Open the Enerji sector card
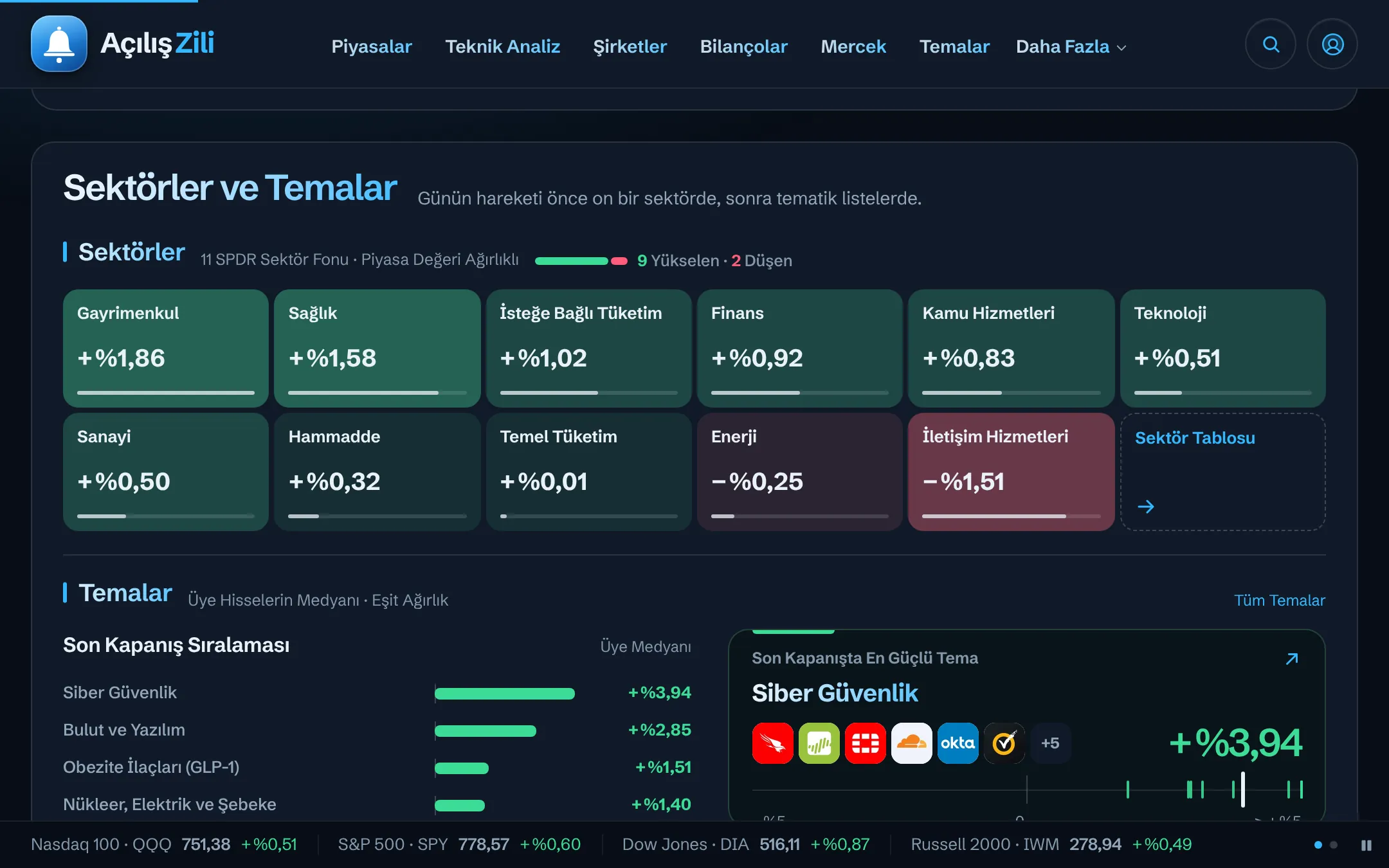 point(800,471)
